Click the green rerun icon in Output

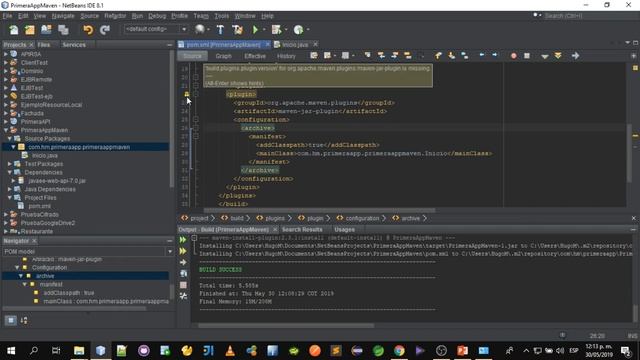click(183, 240)
